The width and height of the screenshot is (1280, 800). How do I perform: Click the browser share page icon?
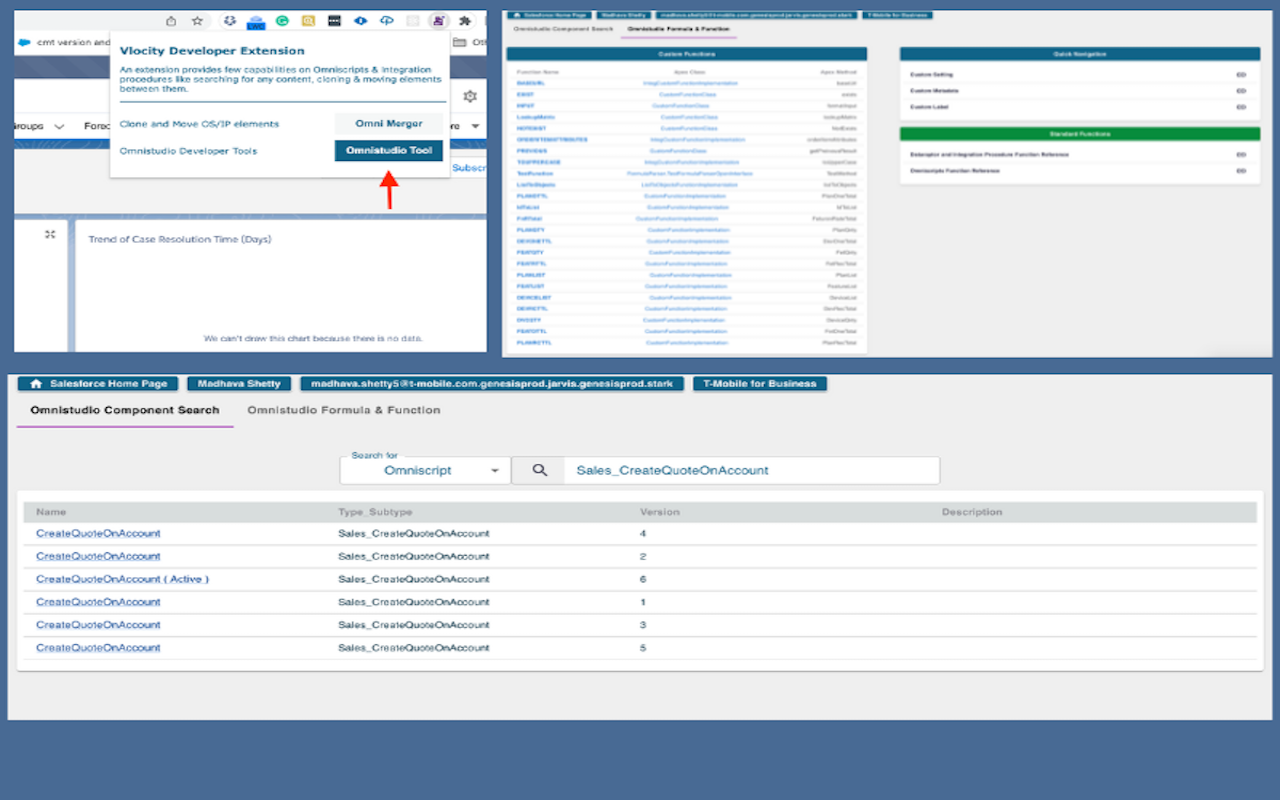point(171,20)
